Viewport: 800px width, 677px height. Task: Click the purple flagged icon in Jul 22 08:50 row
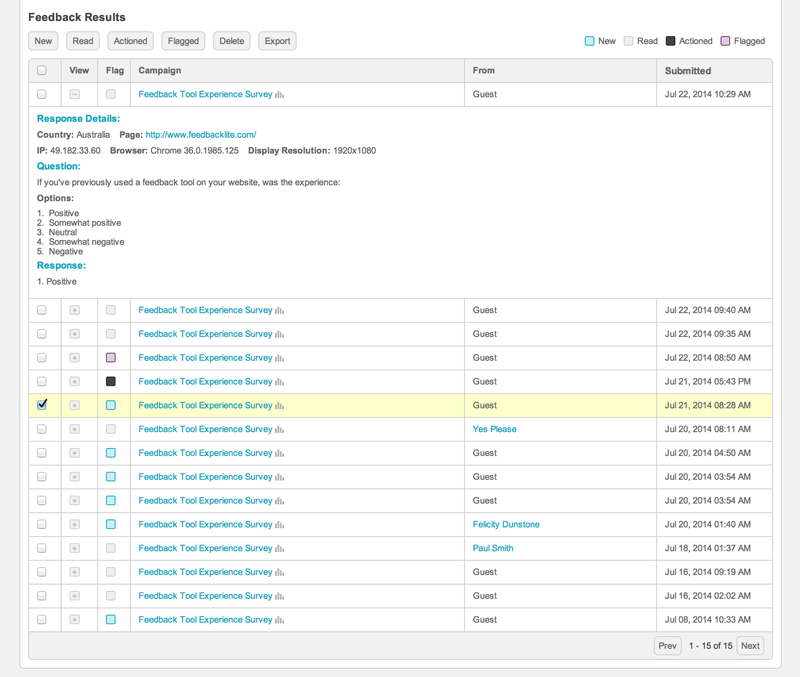point(111,358)
